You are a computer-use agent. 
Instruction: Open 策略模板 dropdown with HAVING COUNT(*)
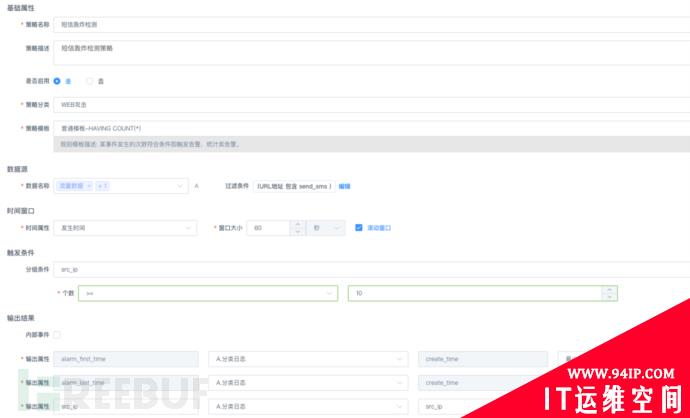pos(371,128)
